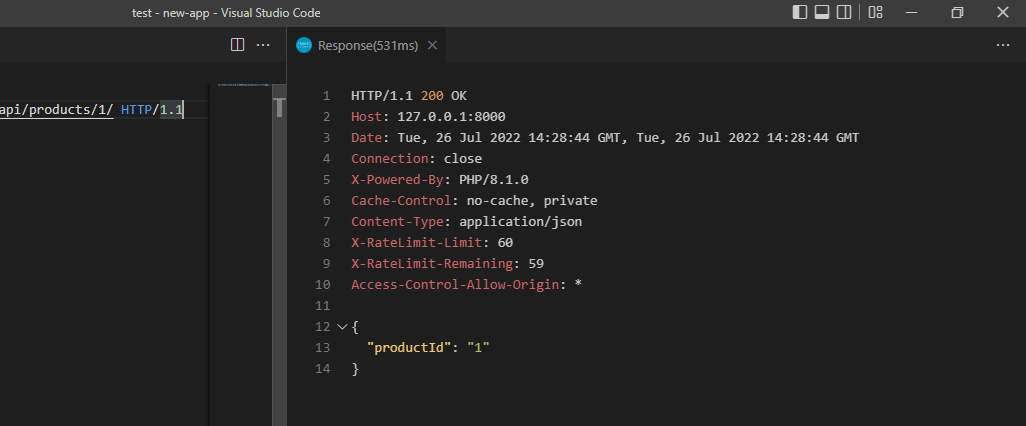Viewport: 1026px width, 426px height.
Task: Click the "productId" JSON key
Action: [x=410, y=347]
